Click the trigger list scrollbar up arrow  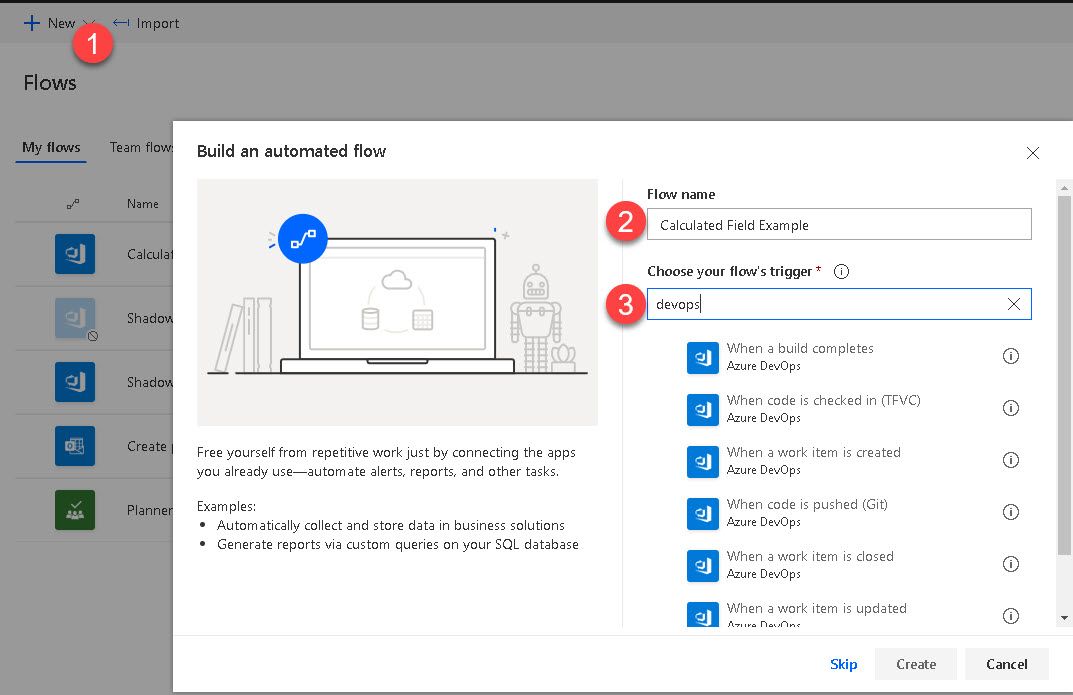(1064, 187)
